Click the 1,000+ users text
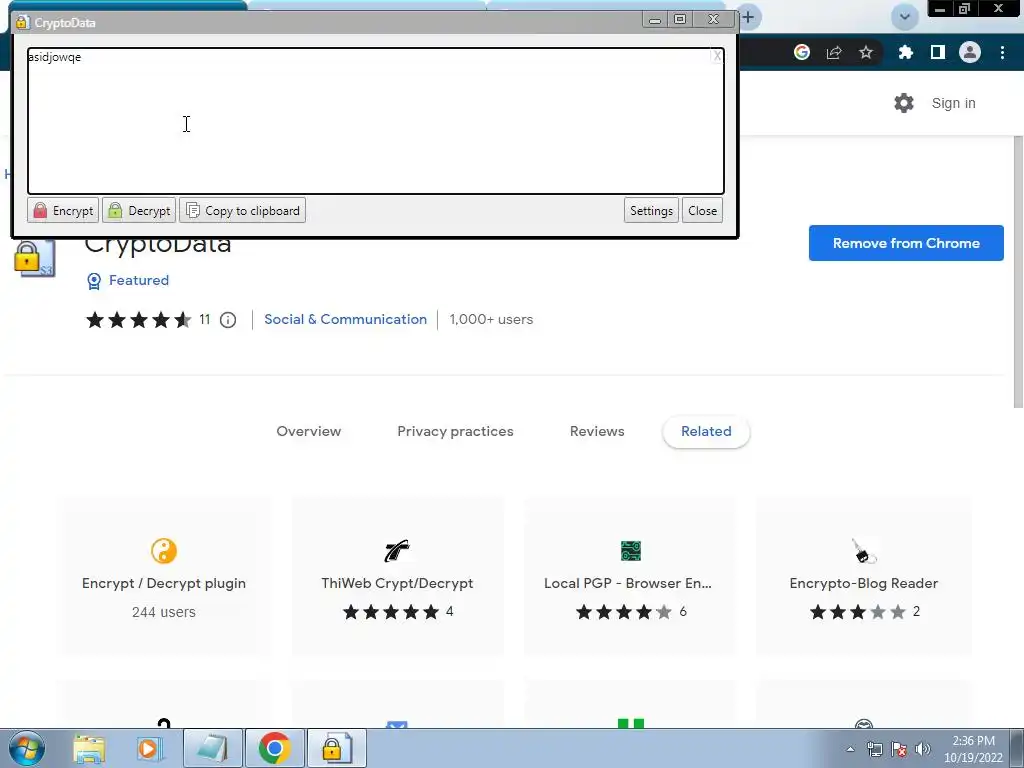The width and height of the screenshot is (1024, 768). [x=491, y=319]
